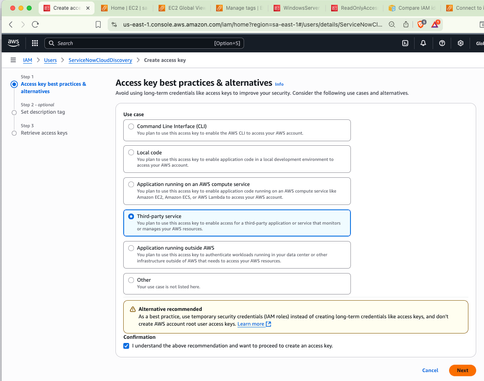Open AWS CloudShell icon in header
484x381 pixels.
click(x=405, y=43)
